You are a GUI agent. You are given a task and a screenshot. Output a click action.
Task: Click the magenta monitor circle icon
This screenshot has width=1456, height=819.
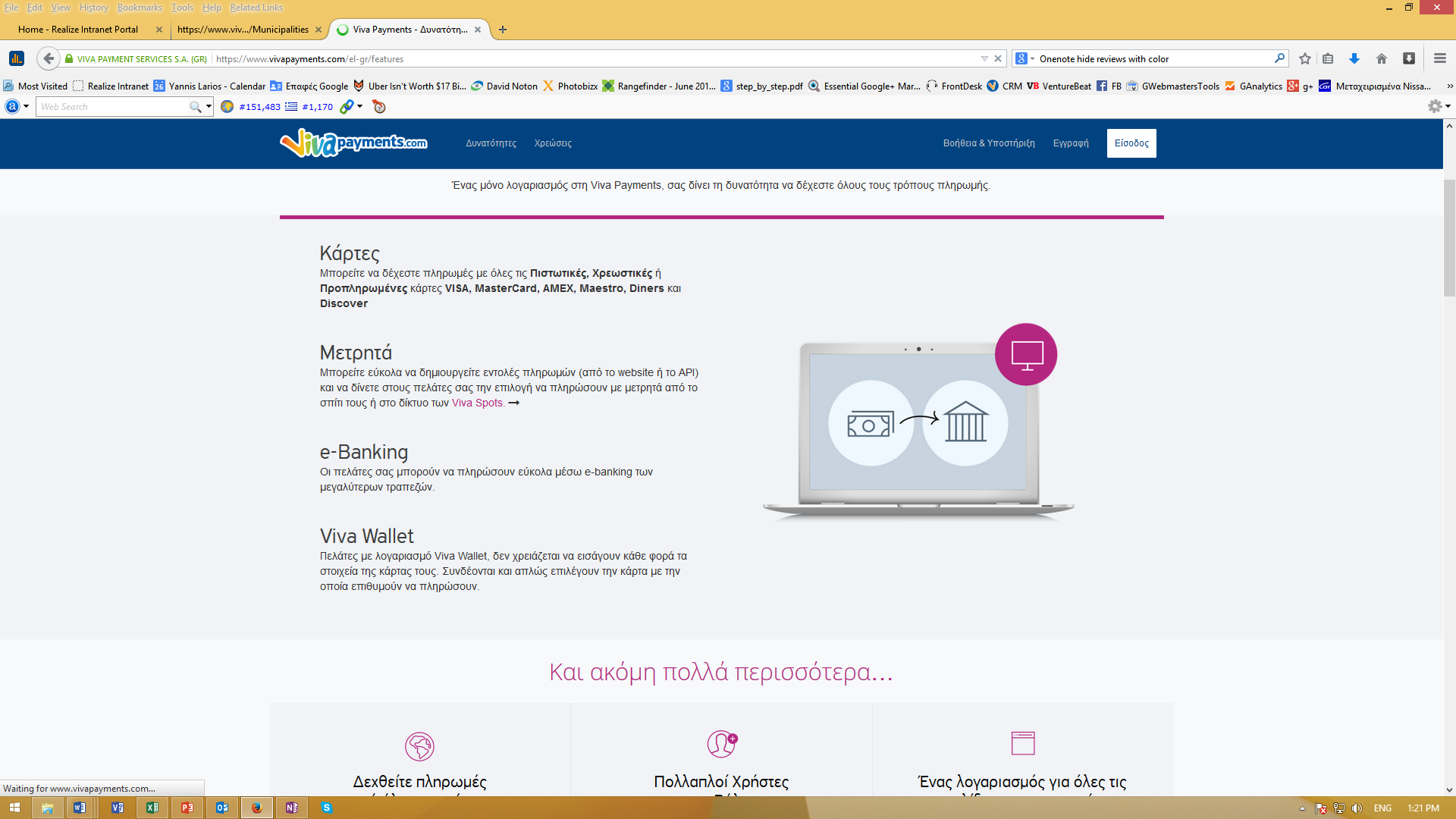click(x=1026, y=354)
